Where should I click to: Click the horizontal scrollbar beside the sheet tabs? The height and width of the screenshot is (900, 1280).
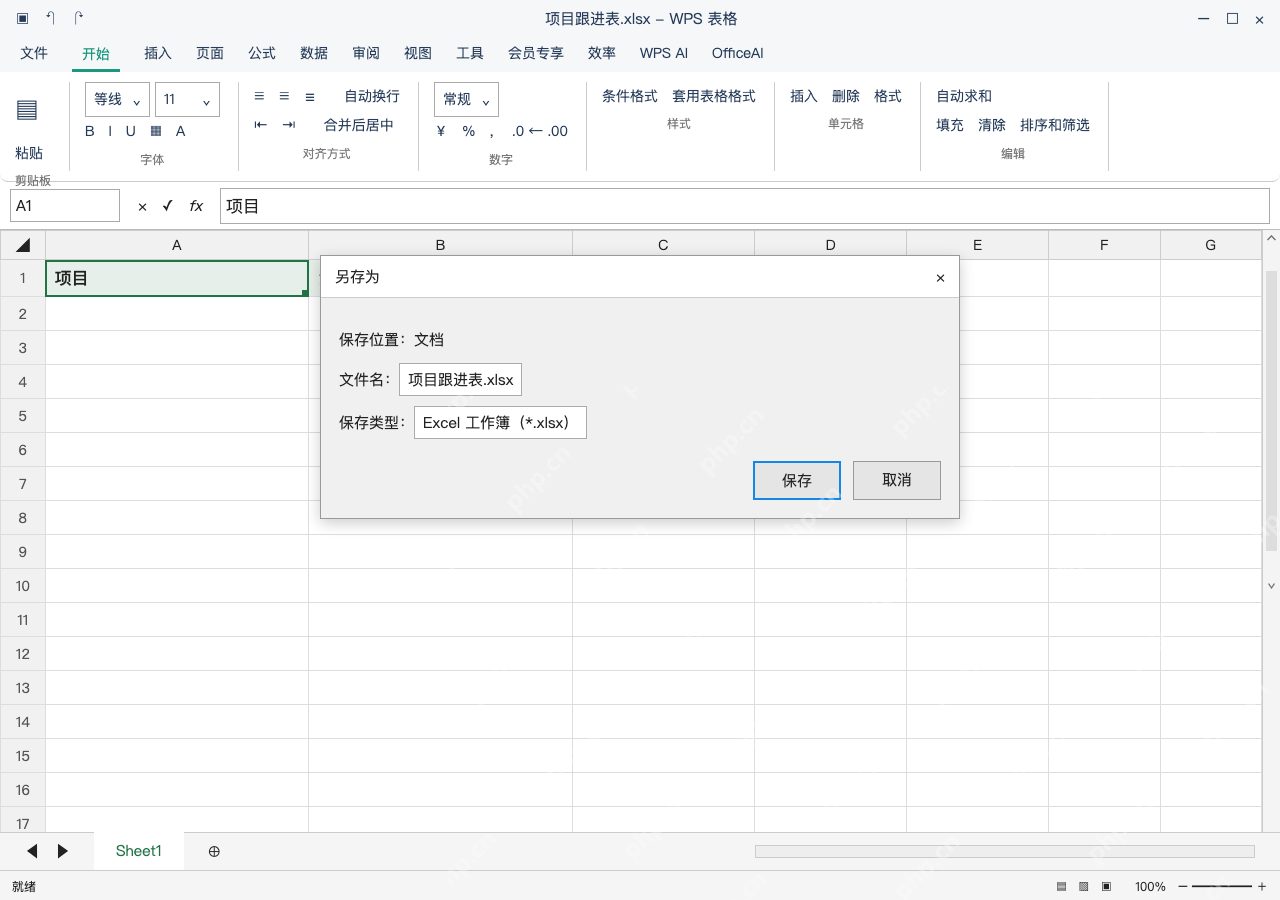(x=1005, y=851)
